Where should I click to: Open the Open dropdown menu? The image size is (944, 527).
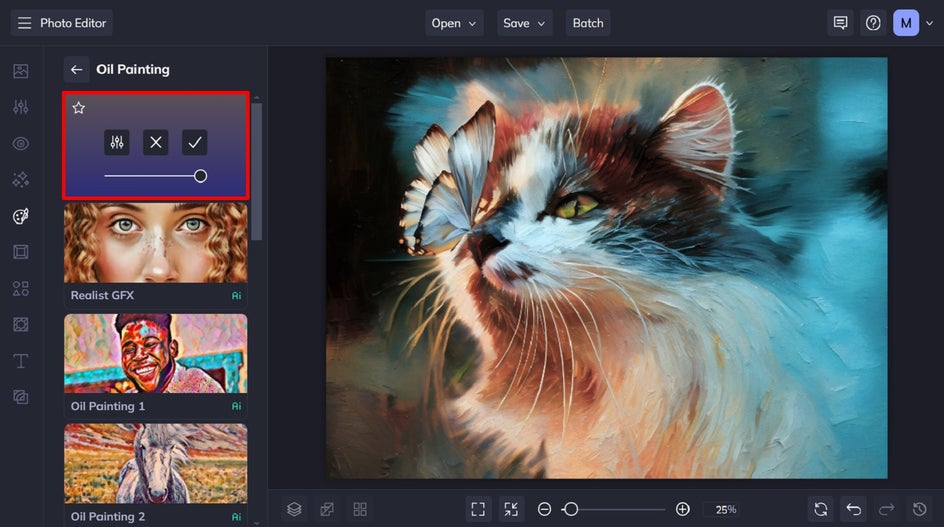pyautogui.click(x=454, y=23)
